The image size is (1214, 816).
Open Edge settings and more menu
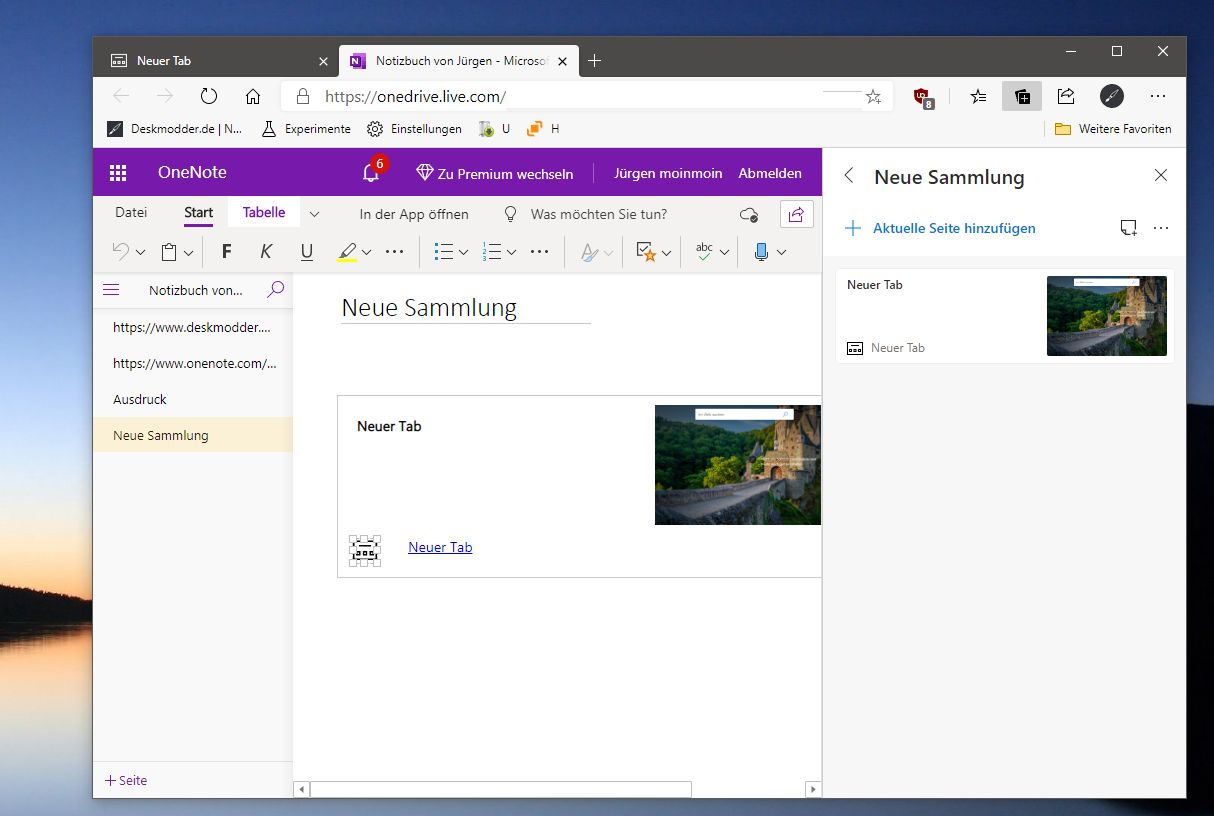[x=1158, y=96]
